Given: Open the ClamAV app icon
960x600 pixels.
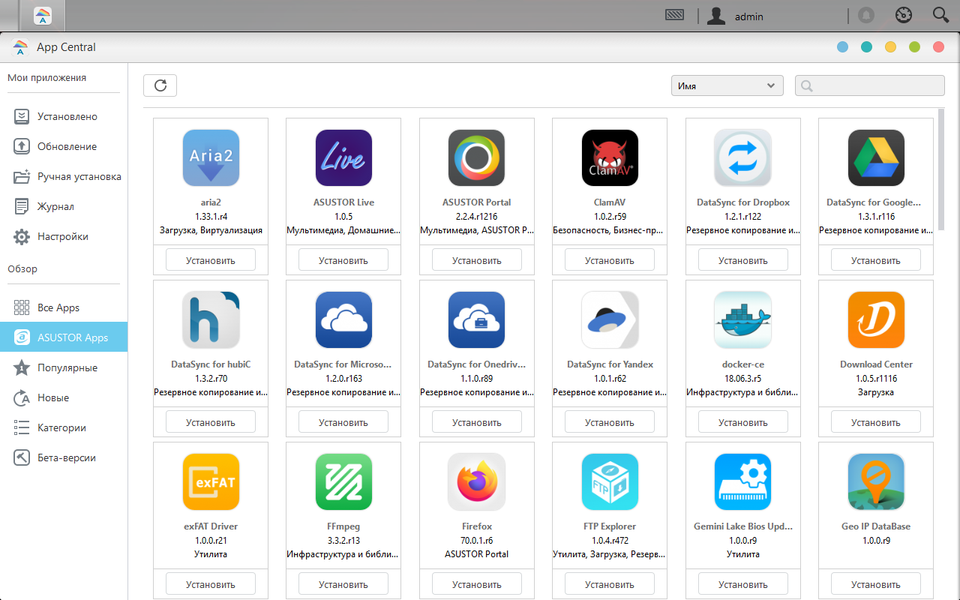Looking at the screenshot, I should tap(610, 158).
